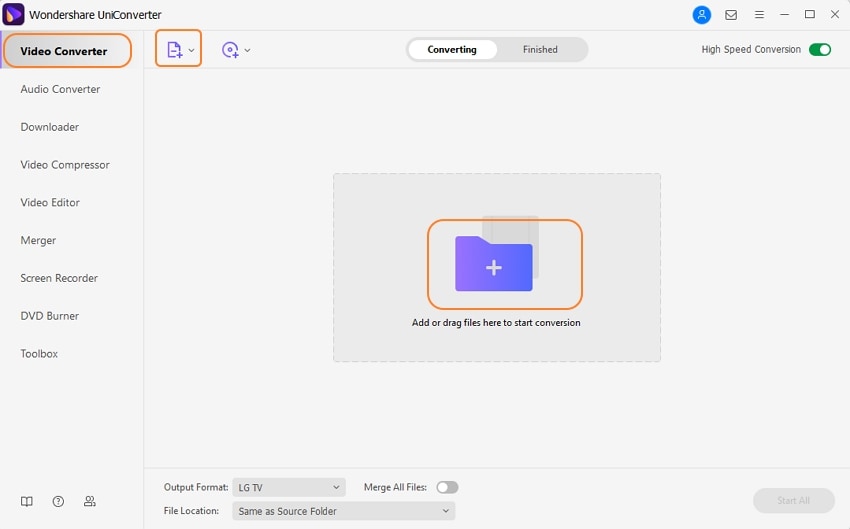Open Merger from sidebar
This screenshot has width=850, height=529.
pos(38,240)
